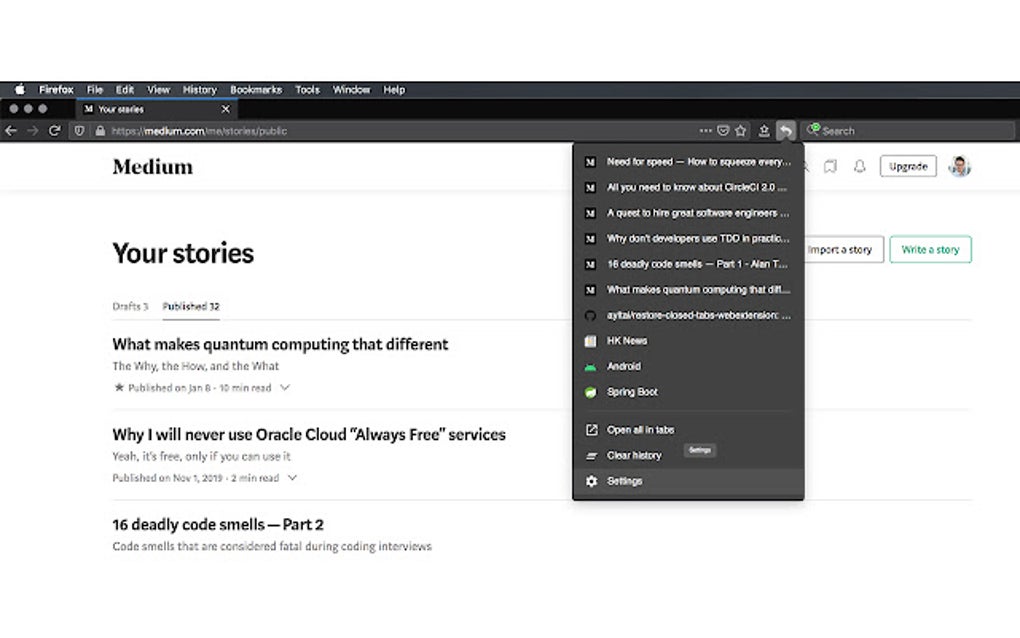Expand options chevron for the quantum computing story

tap(285, 387)
